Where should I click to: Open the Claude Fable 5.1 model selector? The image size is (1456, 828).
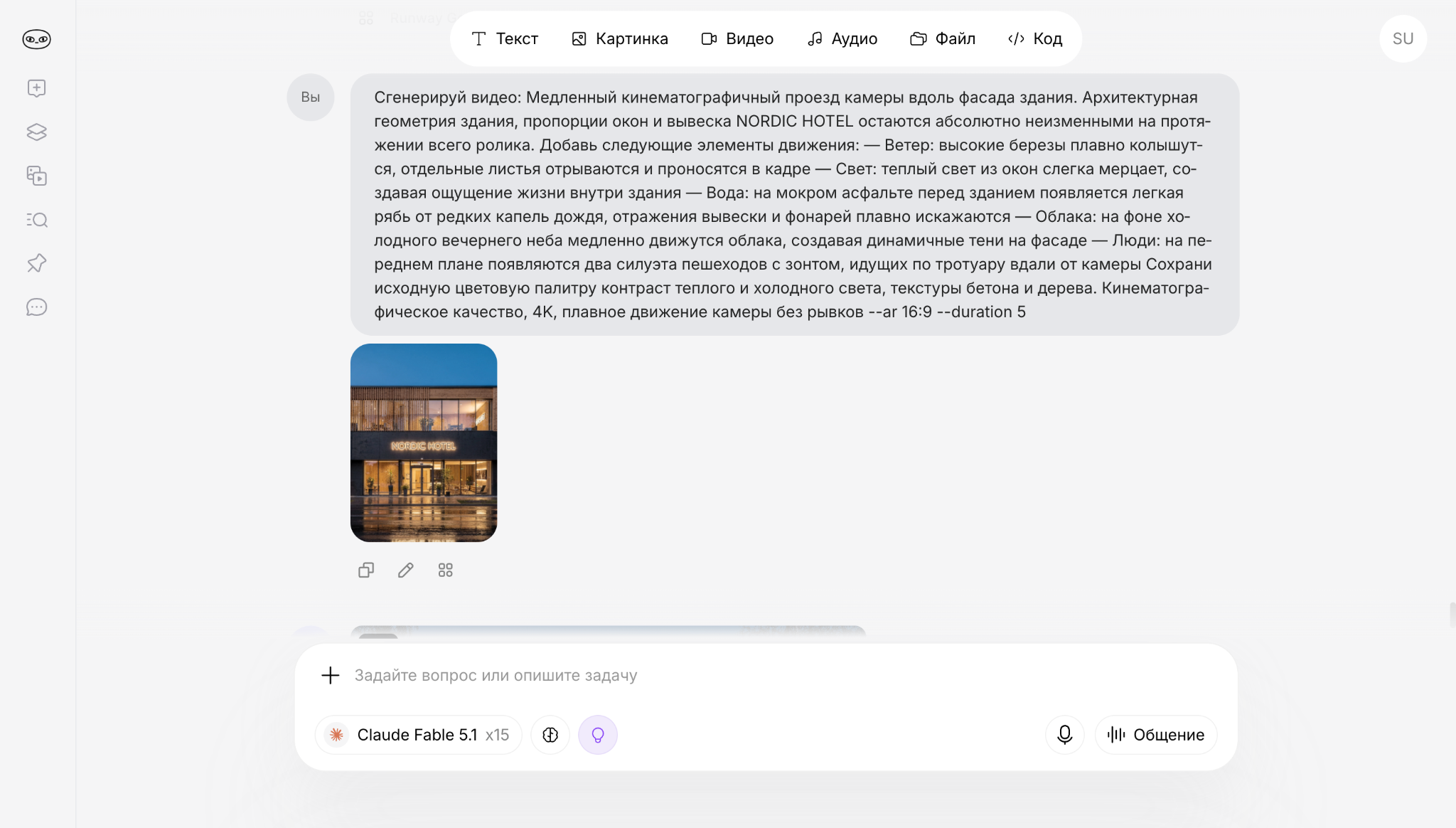point(418,735)
